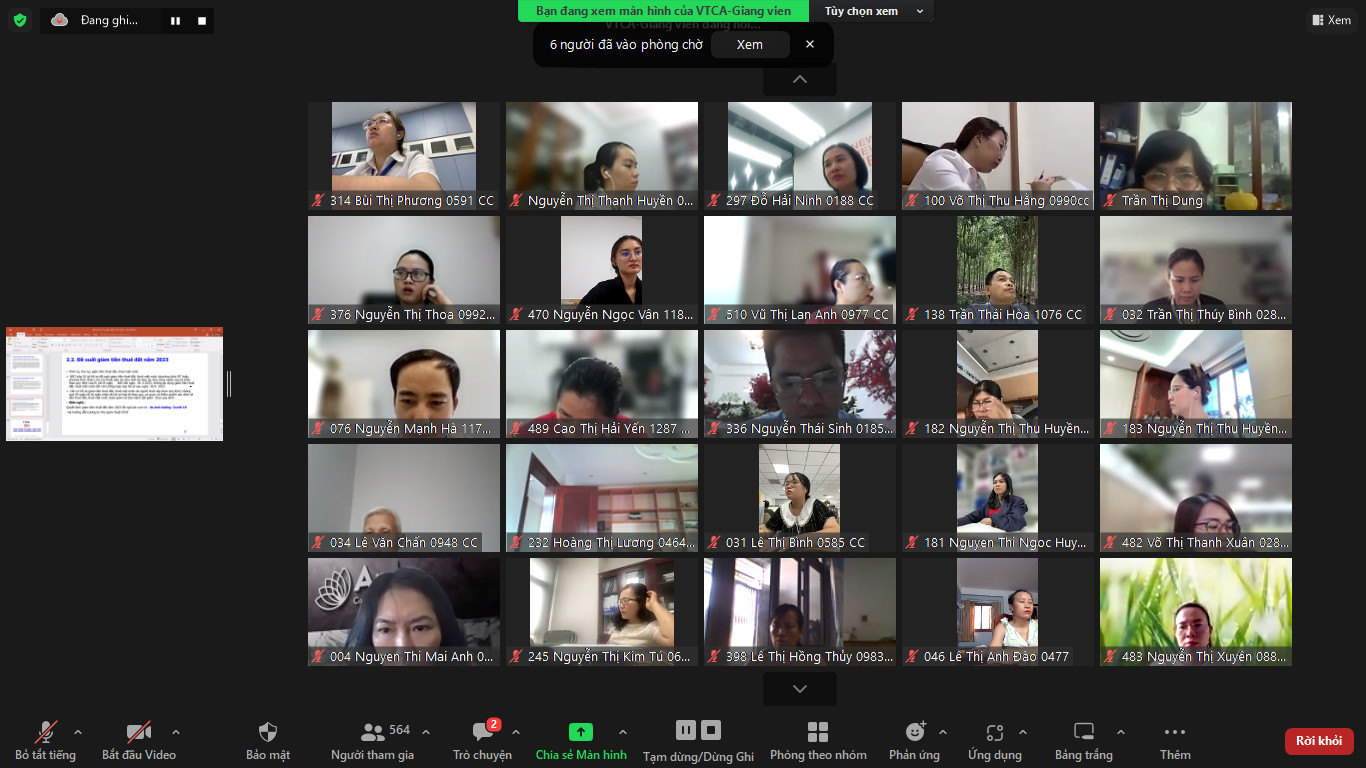Select video tile of 482 Võ Thị Thanh Xuân
Image resolution: width=1366 pixels, height=768 pixels.
click(x=1196, y=498)
